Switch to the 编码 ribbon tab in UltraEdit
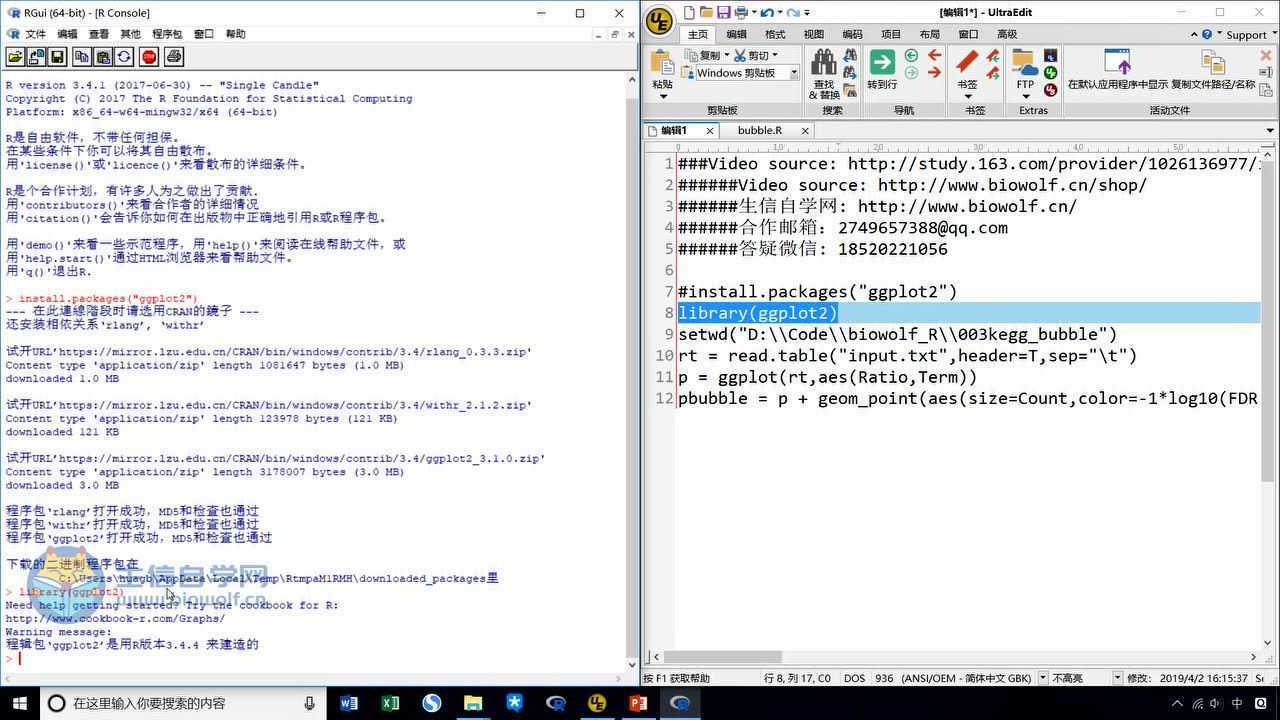This screenshot has height=720, width=1280. (x=852, y=34)
